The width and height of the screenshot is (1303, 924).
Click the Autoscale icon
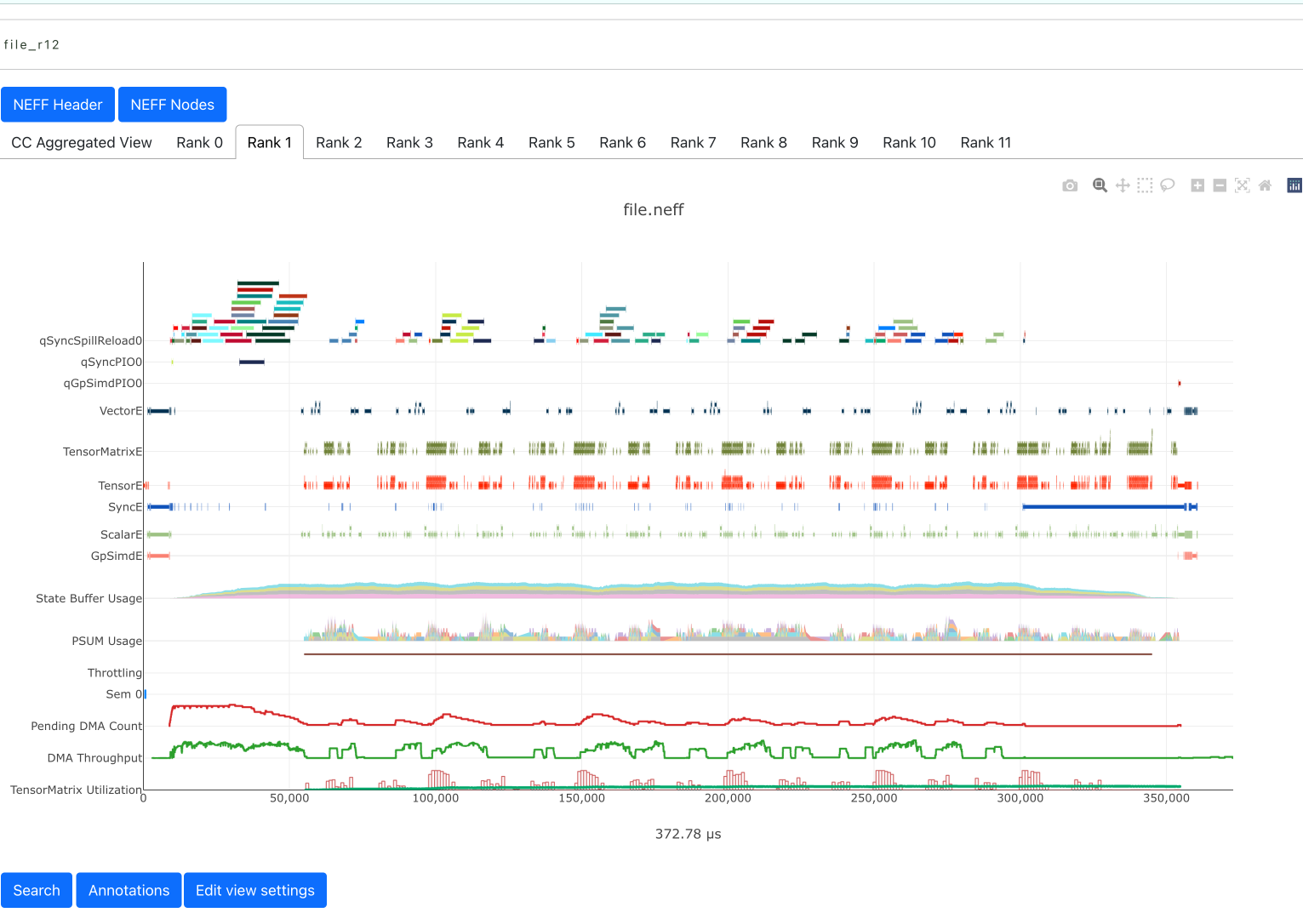(x=1243, y=185)
